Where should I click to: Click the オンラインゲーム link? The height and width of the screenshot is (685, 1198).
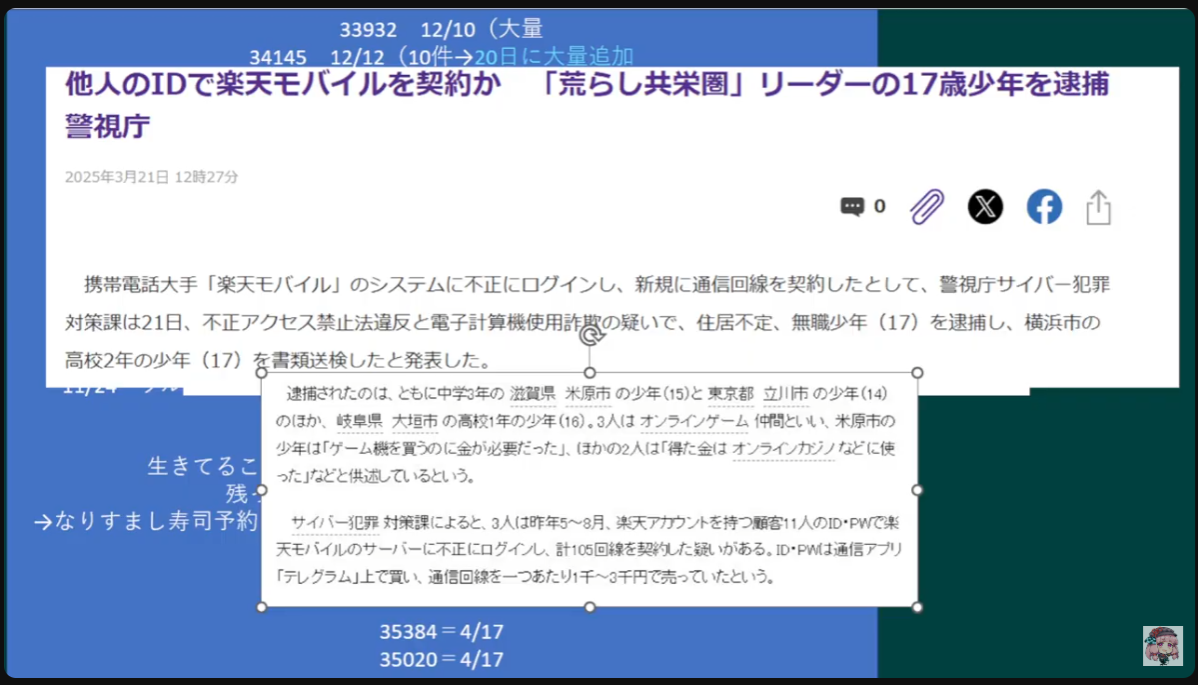694,422
